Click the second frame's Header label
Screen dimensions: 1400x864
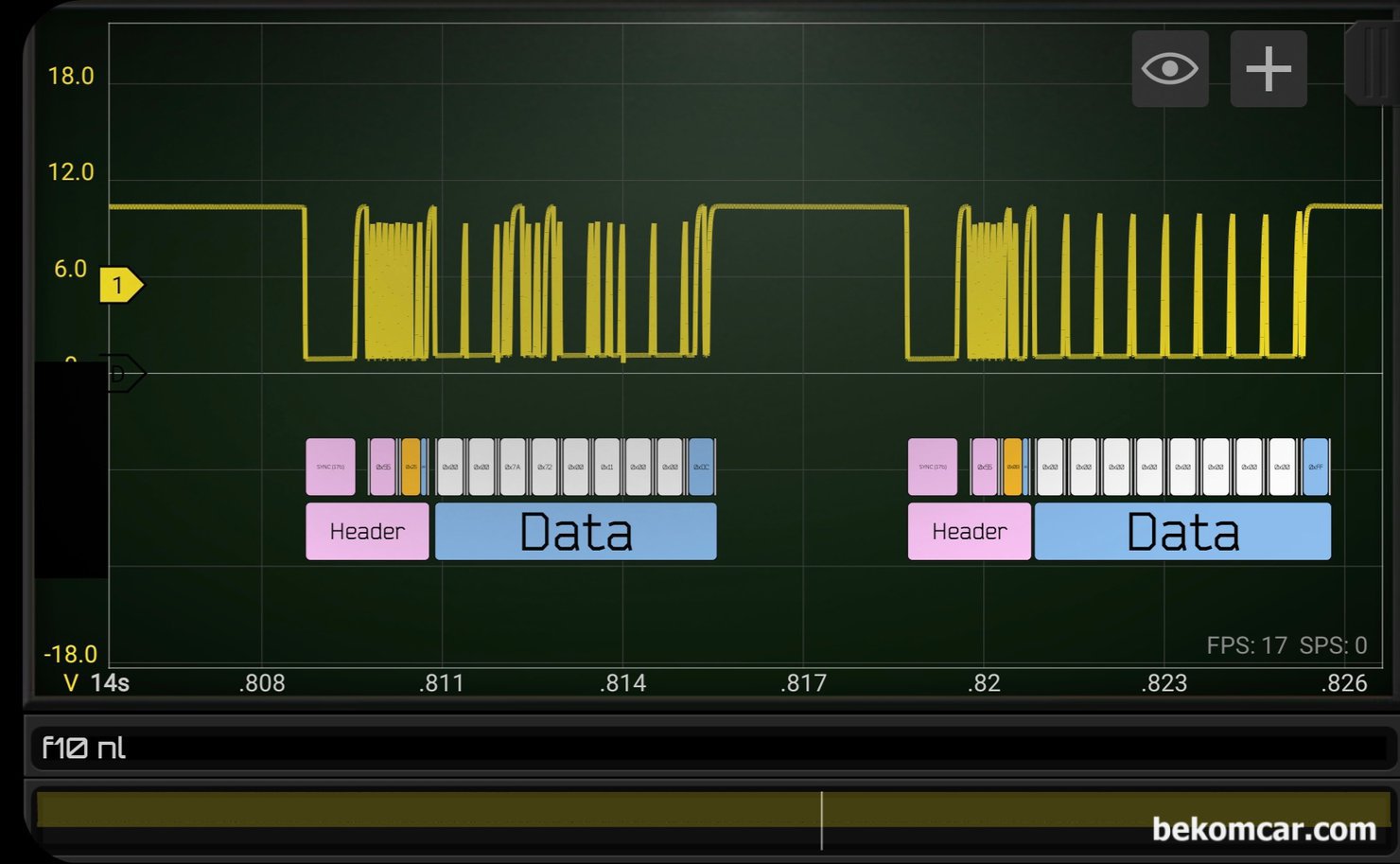[x=970, y=531]
